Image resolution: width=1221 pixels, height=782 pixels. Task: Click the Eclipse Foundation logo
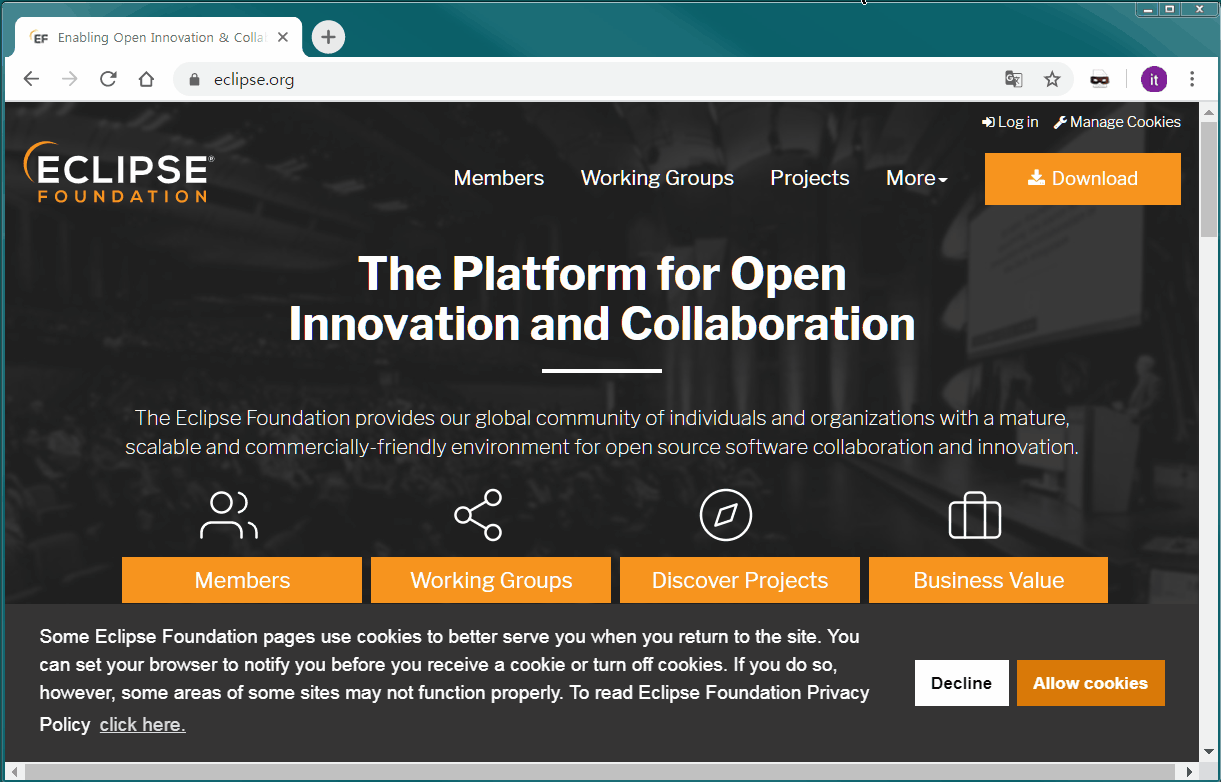118,172
